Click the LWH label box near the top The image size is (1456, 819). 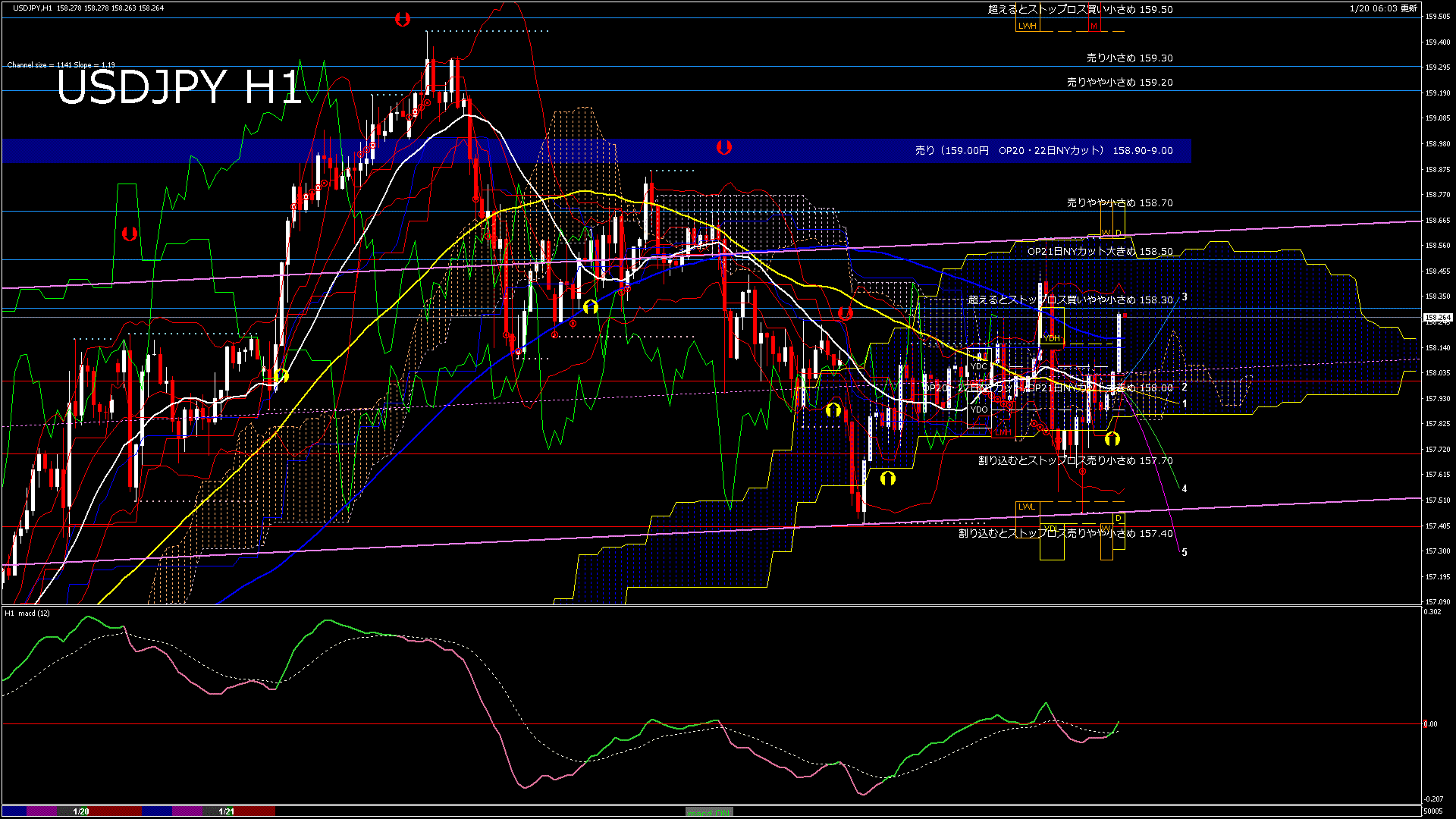[1027, 26]
